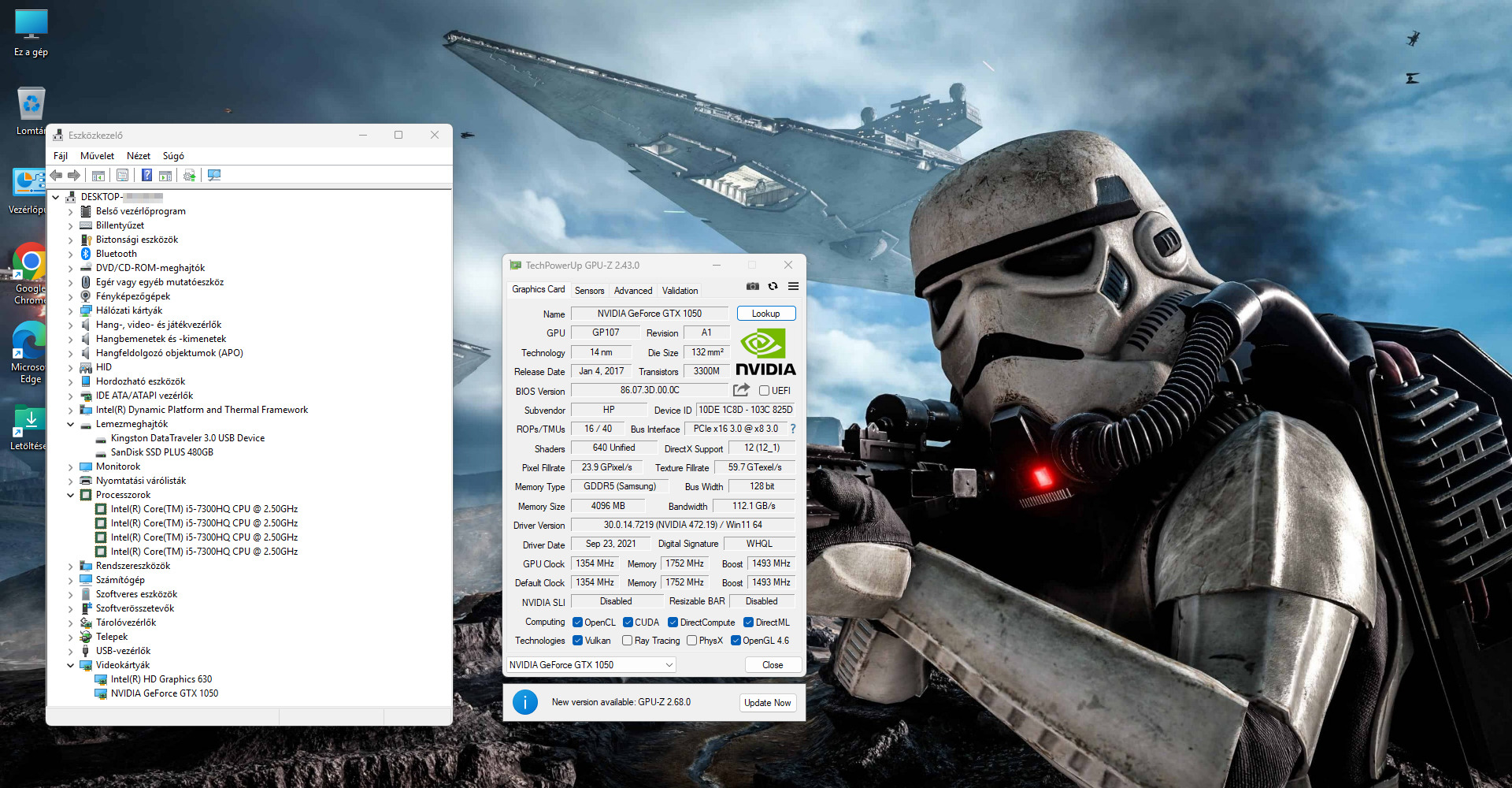Open Properties via the Device Manager toolbar icon
Image resolution: width=1512 pixels, height=788 pixels.
tap(122, 176)
